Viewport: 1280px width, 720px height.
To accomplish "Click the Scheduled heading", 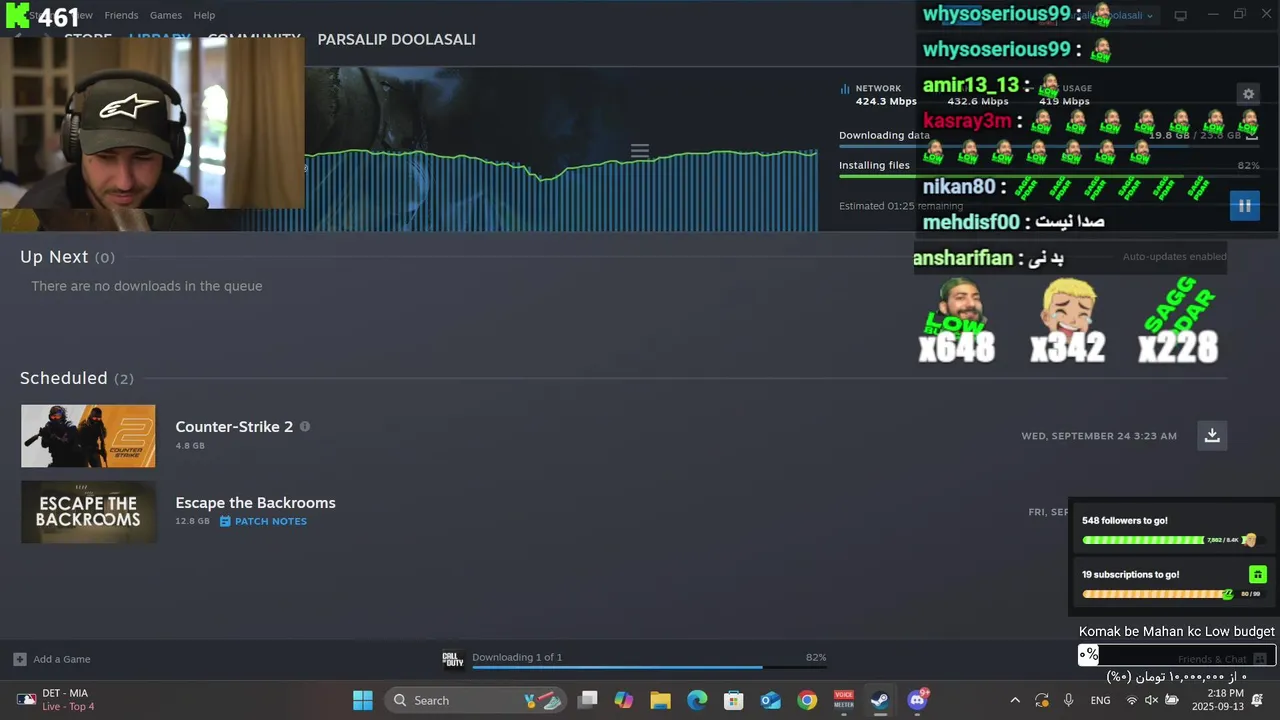I will coord(63,378).
